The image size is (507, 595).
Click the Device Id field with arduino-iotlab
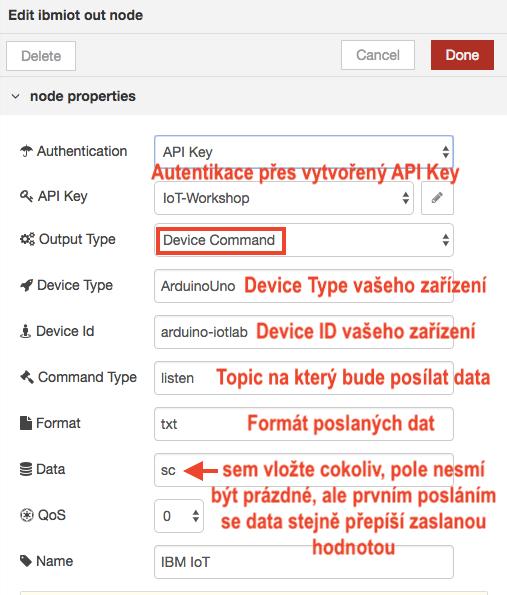[x=304, y=332]
